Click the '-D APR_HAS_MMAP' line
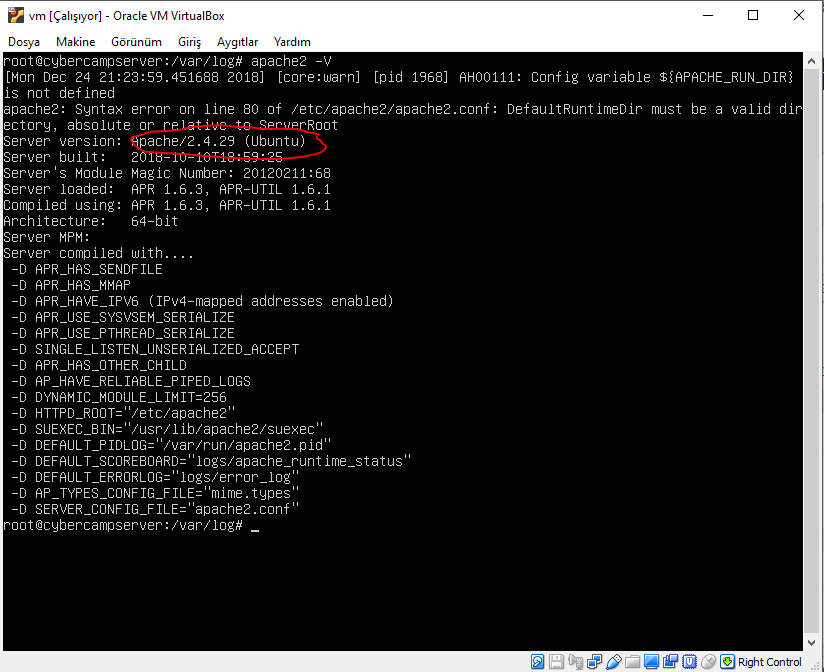 tap(71, 285)
